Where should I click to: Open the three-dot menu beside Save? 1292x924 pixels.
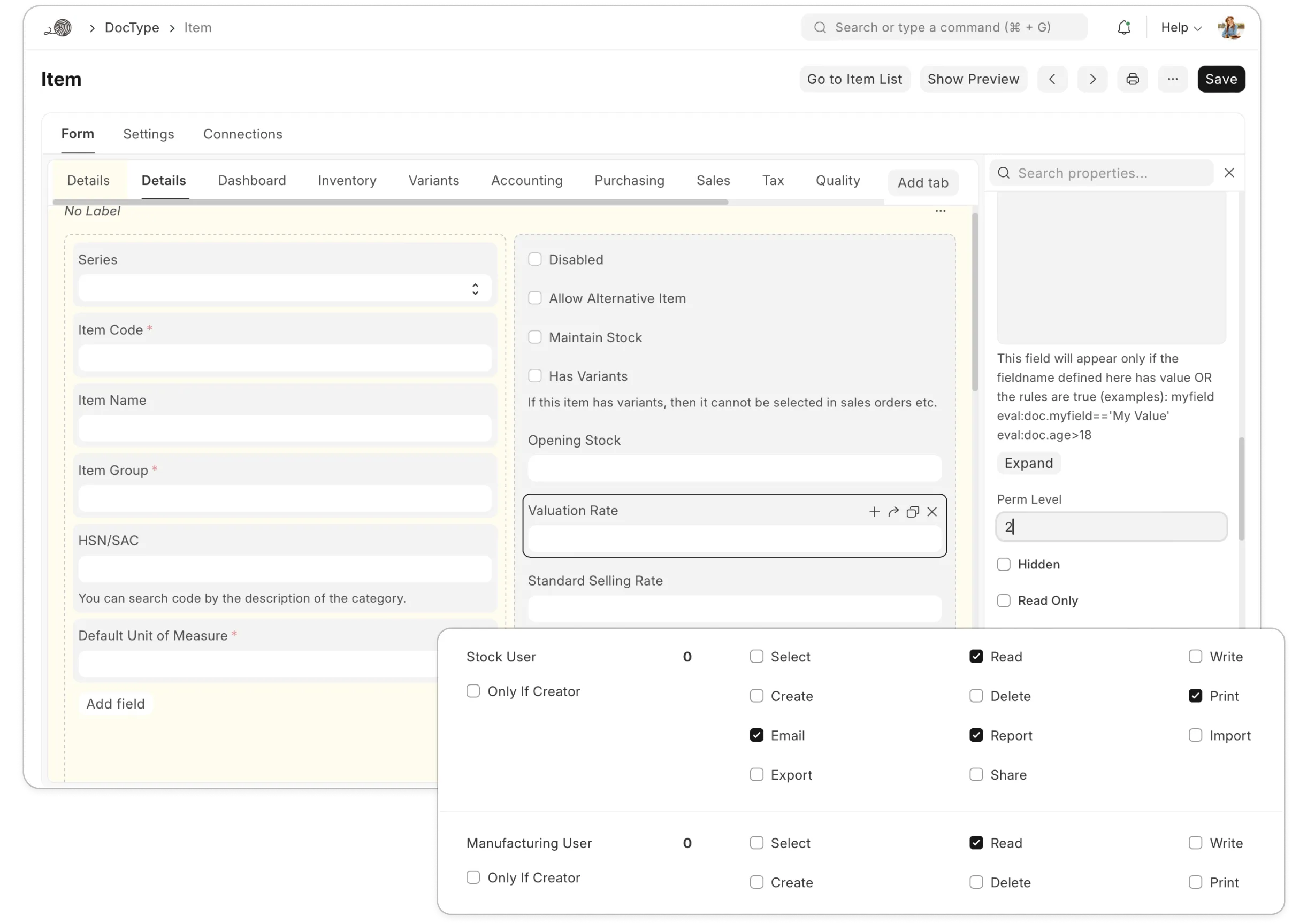pos(1173,79)
